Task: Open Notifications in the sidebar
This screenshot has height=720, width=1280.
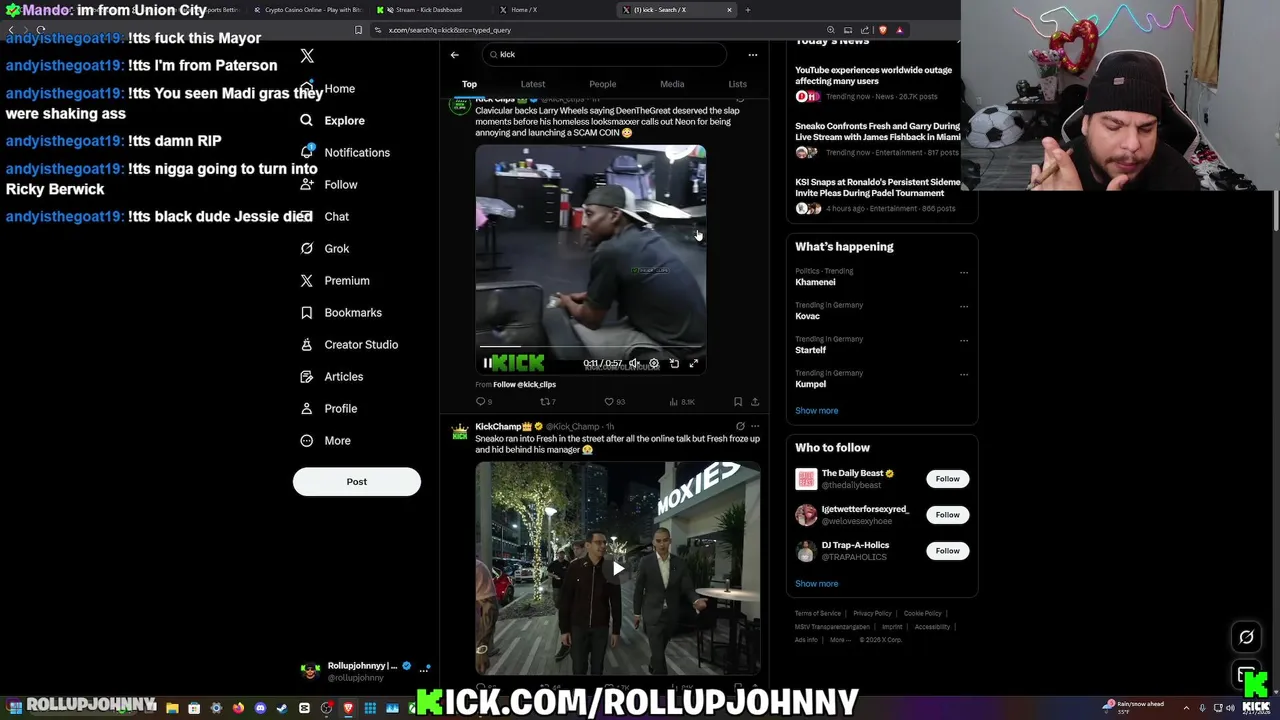Action: 345,152
